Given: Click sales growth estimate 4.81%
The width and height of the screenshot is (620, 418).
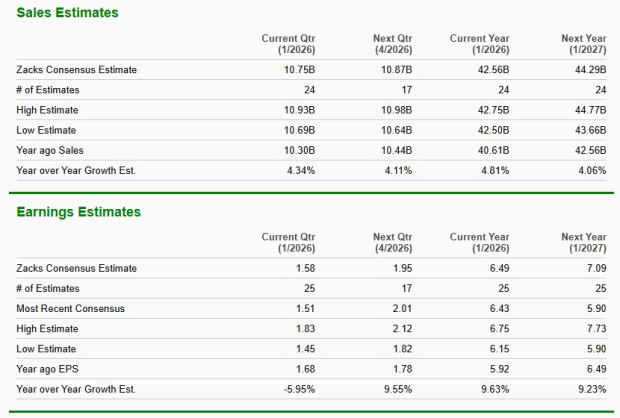Looking at the screenshot, I should [x=495, y=170].
